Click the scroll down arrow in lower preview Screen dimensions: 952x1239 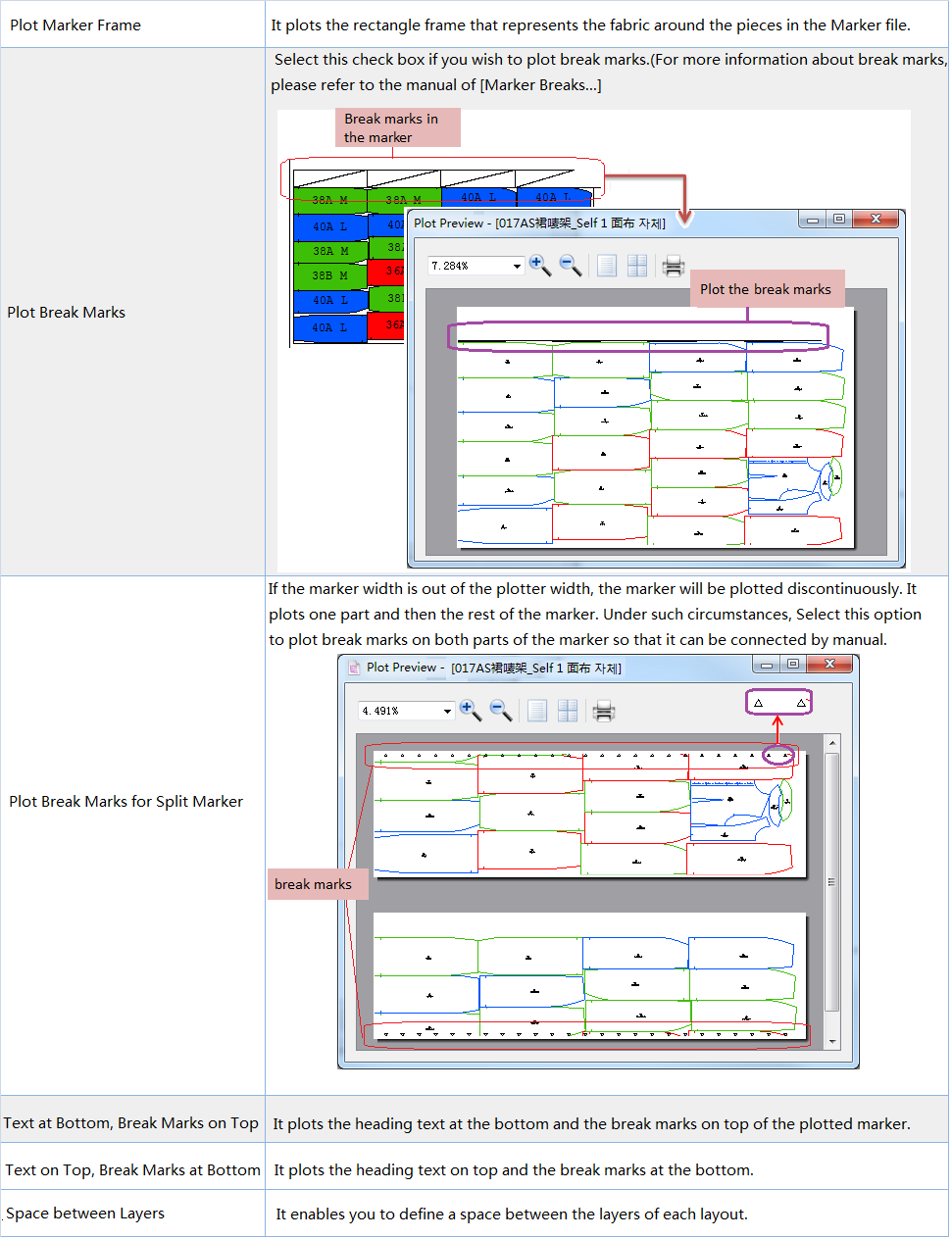(832, 1041)
